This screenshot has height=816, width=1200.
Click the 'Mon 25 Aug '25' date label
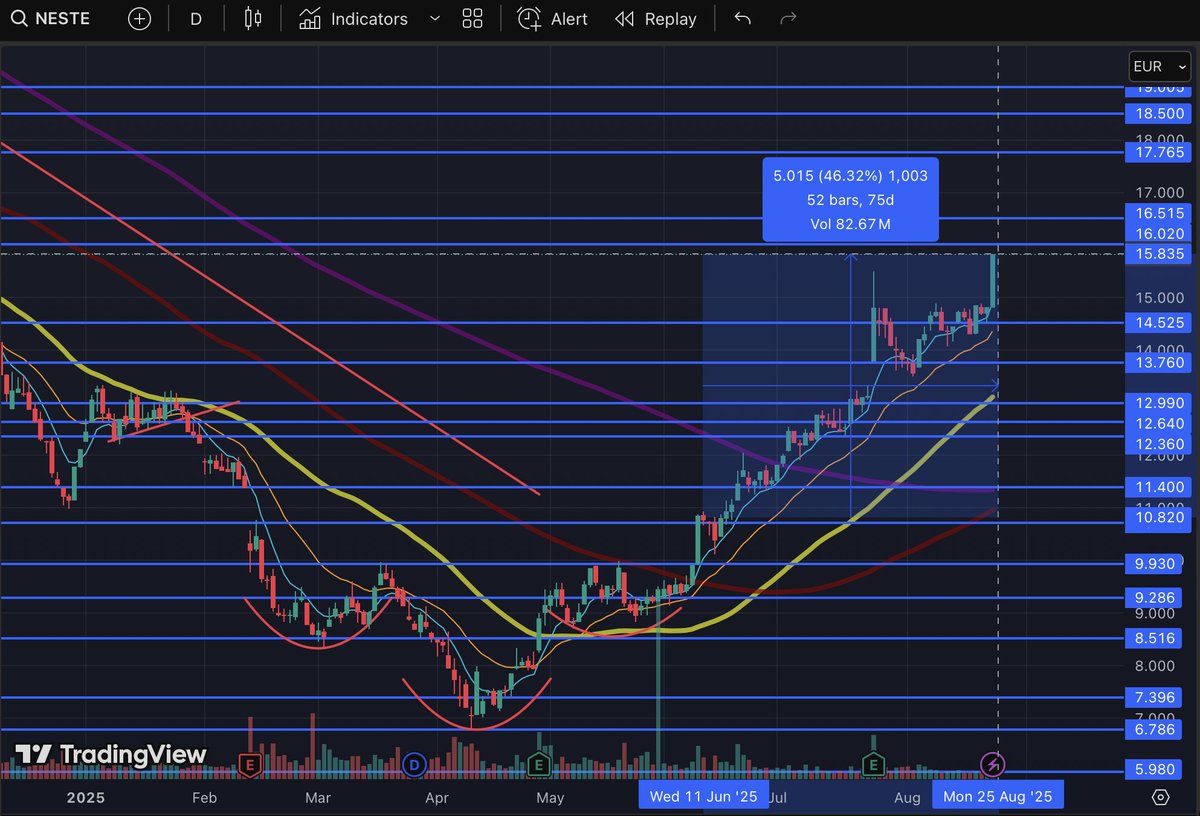(997, 795)
